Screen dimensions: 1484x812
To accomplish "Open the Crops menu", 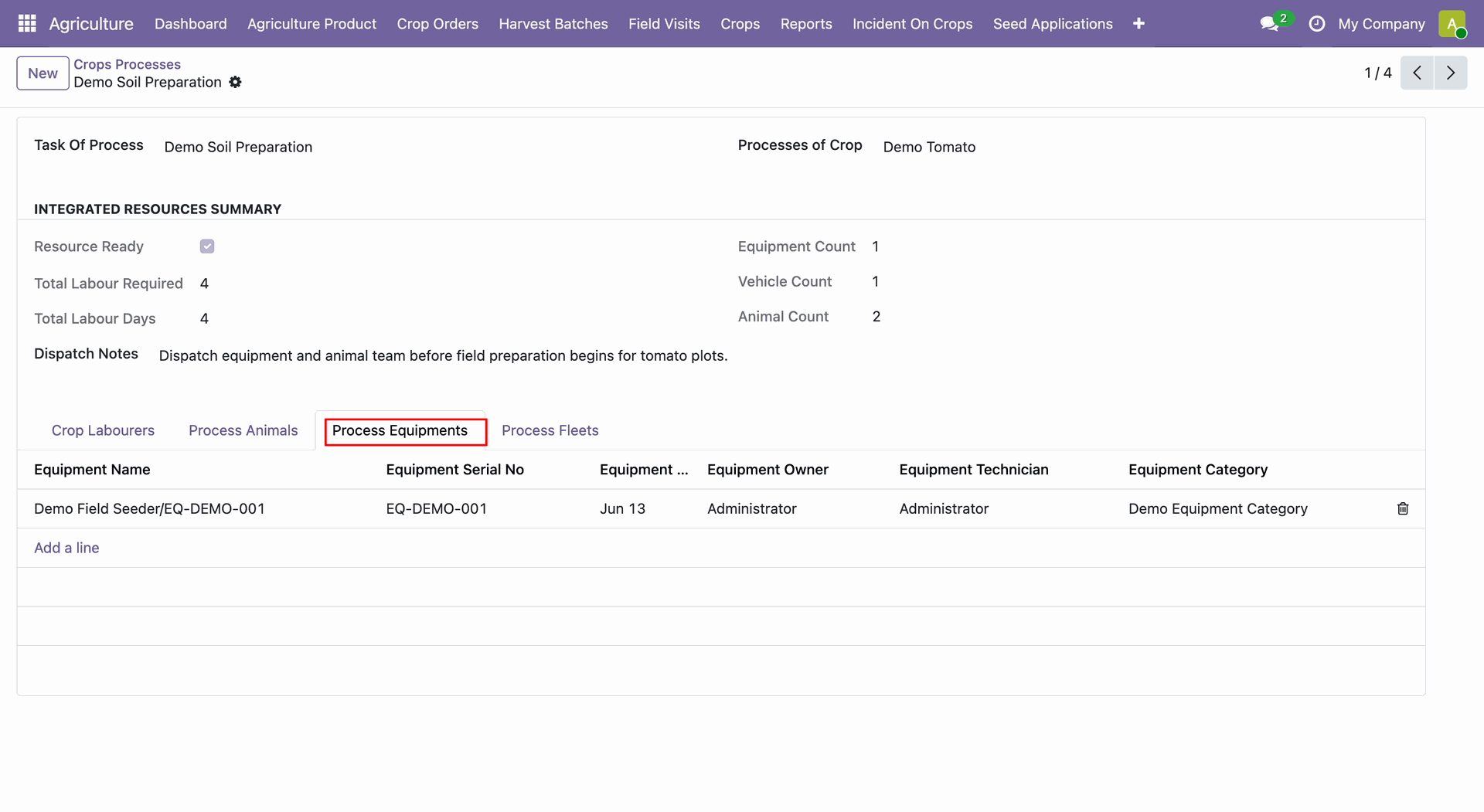I will pos(740,24).
